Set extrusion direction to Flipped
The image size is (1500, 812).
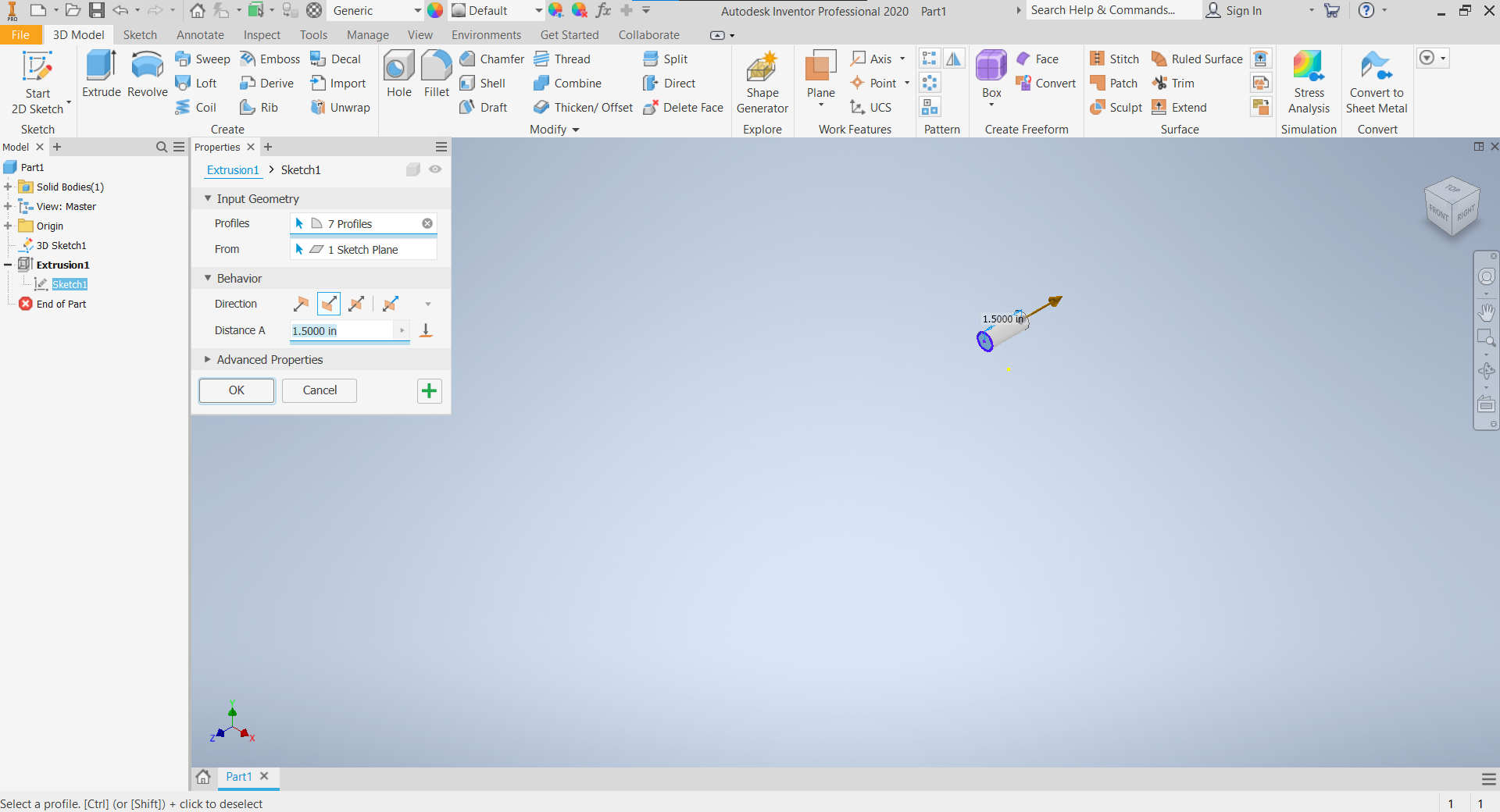click(x=329, y=304)
